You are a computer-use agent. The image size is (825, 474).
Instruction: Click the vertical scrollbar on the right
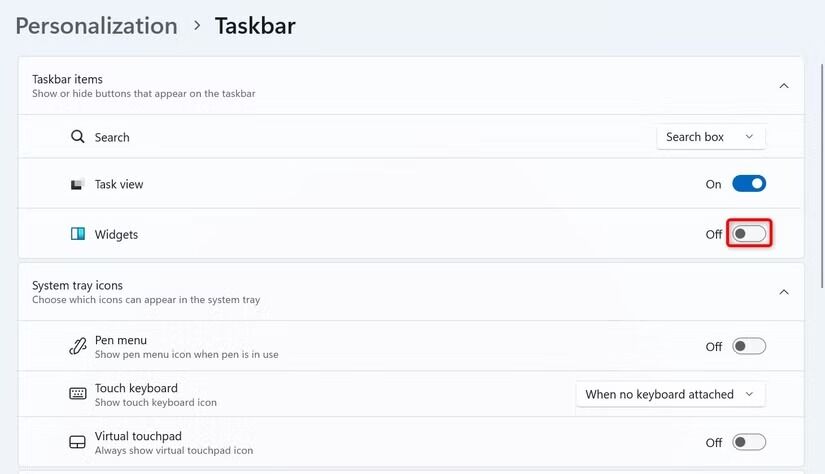(x=822, y=176)
